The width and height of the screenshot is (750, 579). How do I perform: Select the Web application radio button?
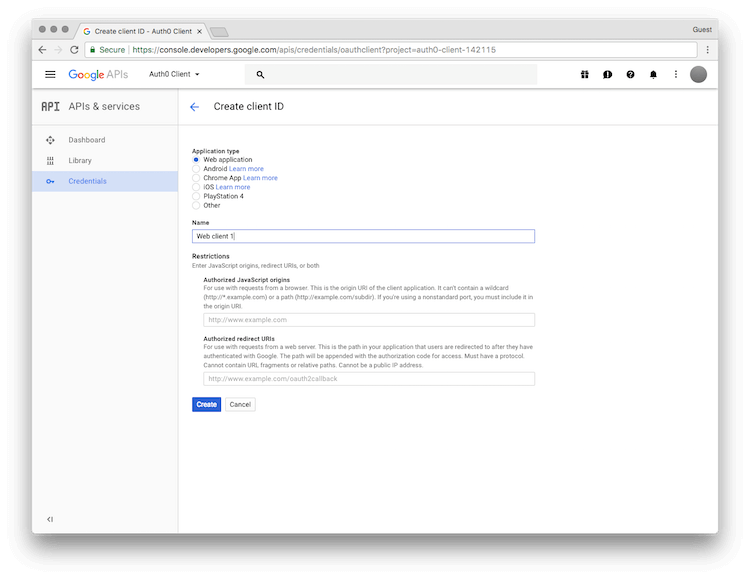196,159
